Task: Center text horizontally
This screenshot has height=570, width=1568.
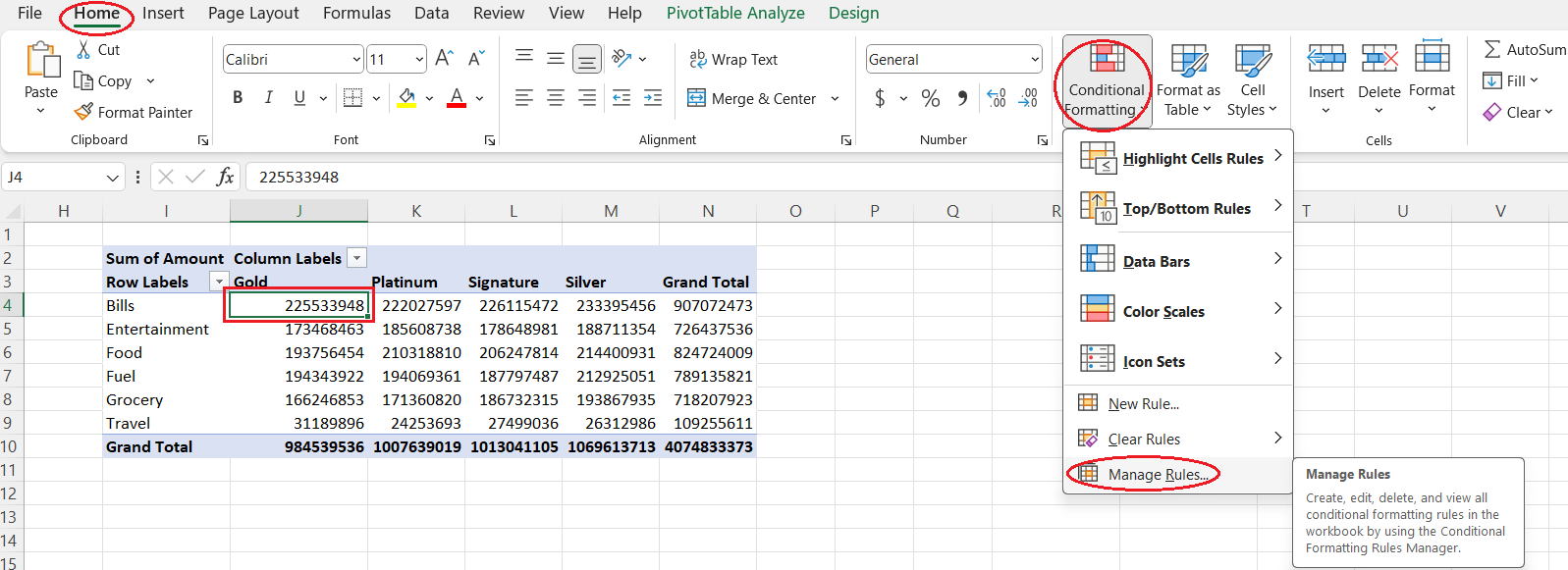Action: point(556,97)
